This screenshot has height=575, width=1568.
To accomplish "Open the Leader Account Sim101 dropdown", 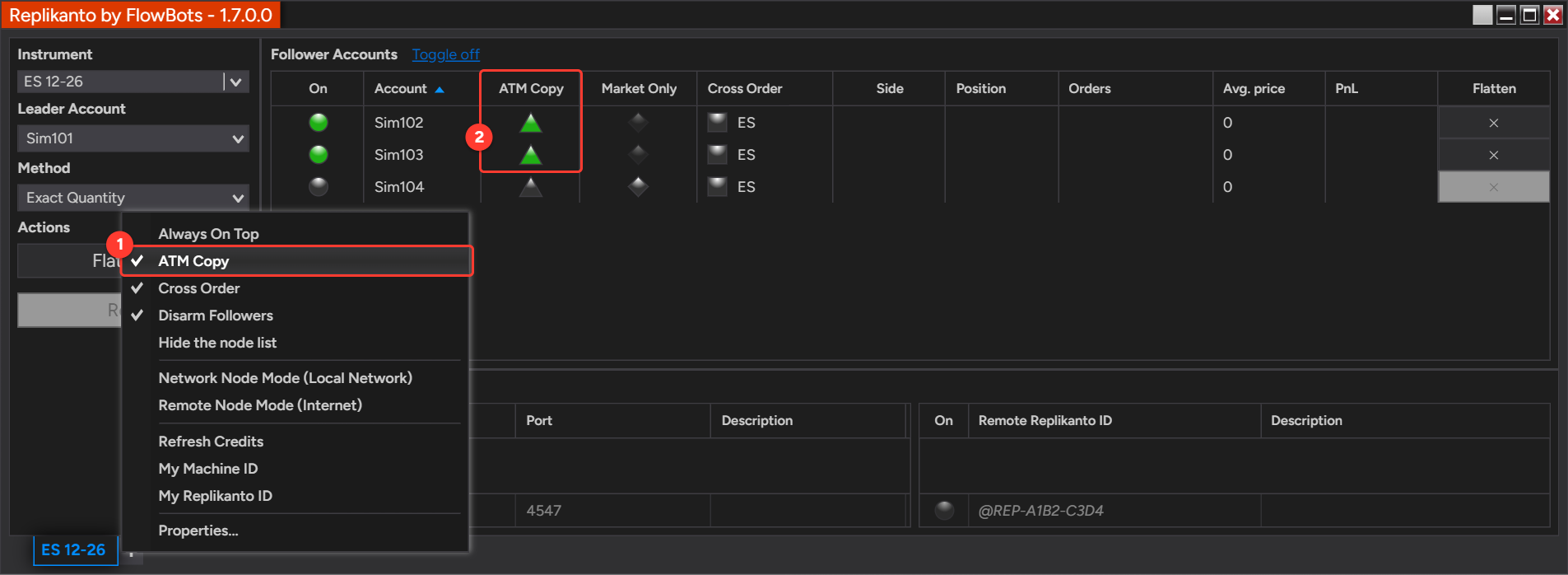I will point(133,138).
